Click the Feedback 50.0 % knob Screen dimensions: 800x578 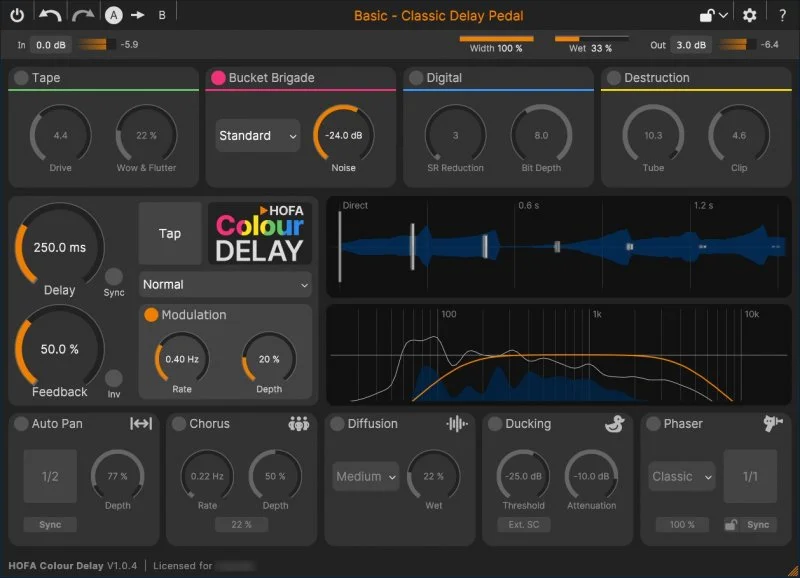[x=60, y=349]
